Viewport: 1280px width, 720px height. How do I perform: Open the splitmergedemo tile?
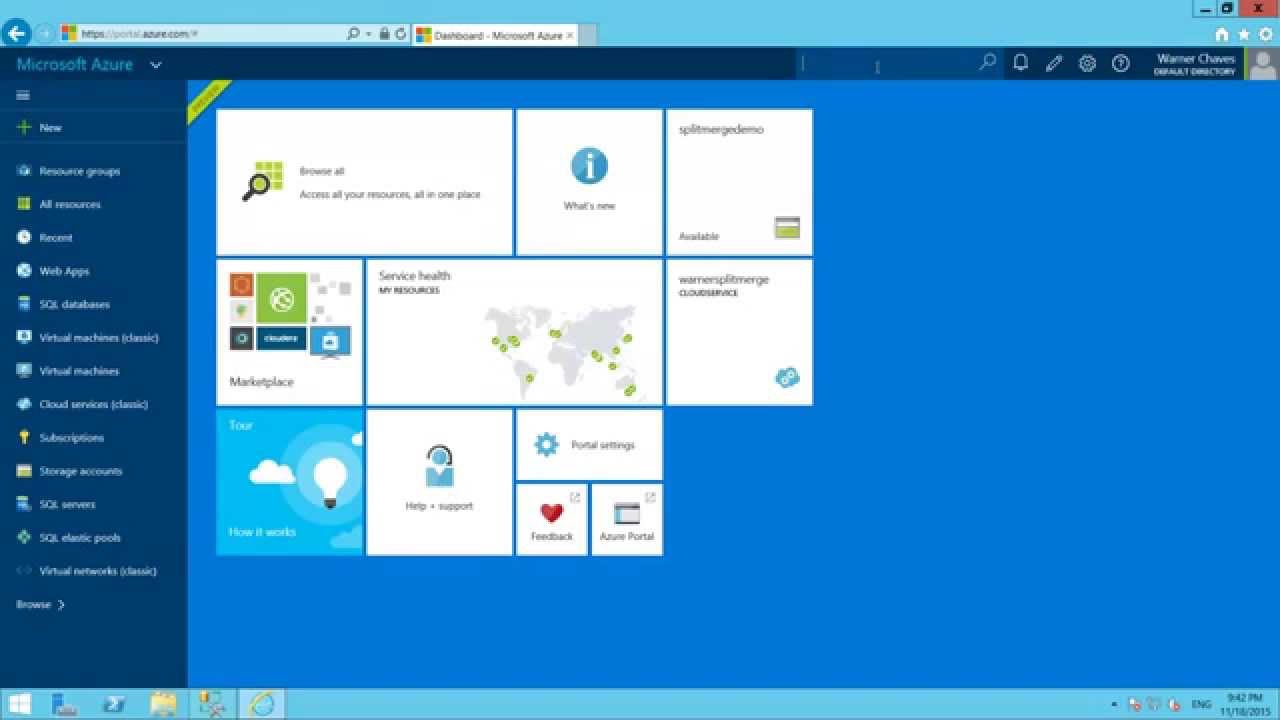click(x=739, y=182)
